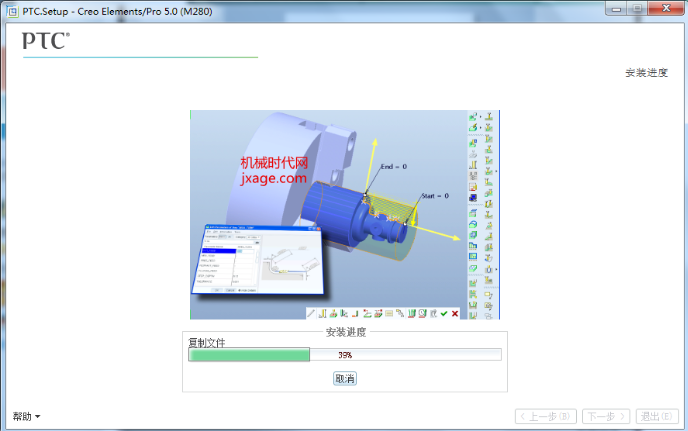Click the PTC.Setup title bar icon

coord(12,11)
